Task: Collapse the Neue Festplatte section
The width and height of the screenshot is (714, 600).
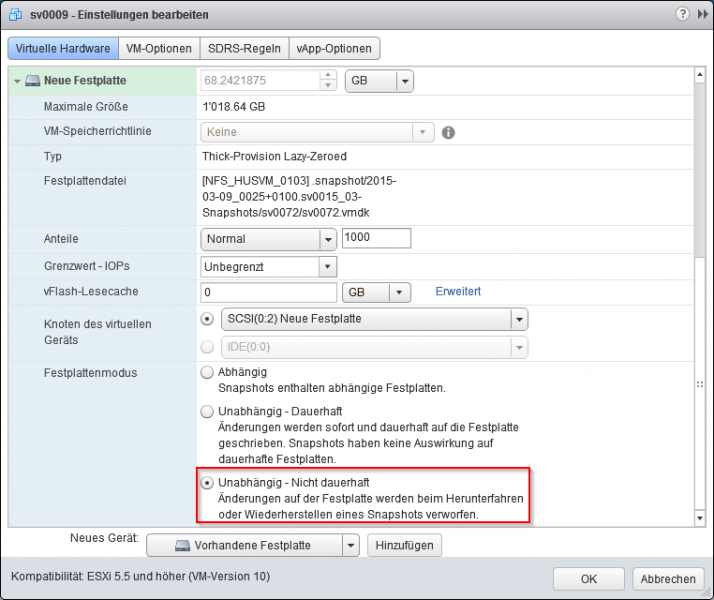Action: [17, 81]
